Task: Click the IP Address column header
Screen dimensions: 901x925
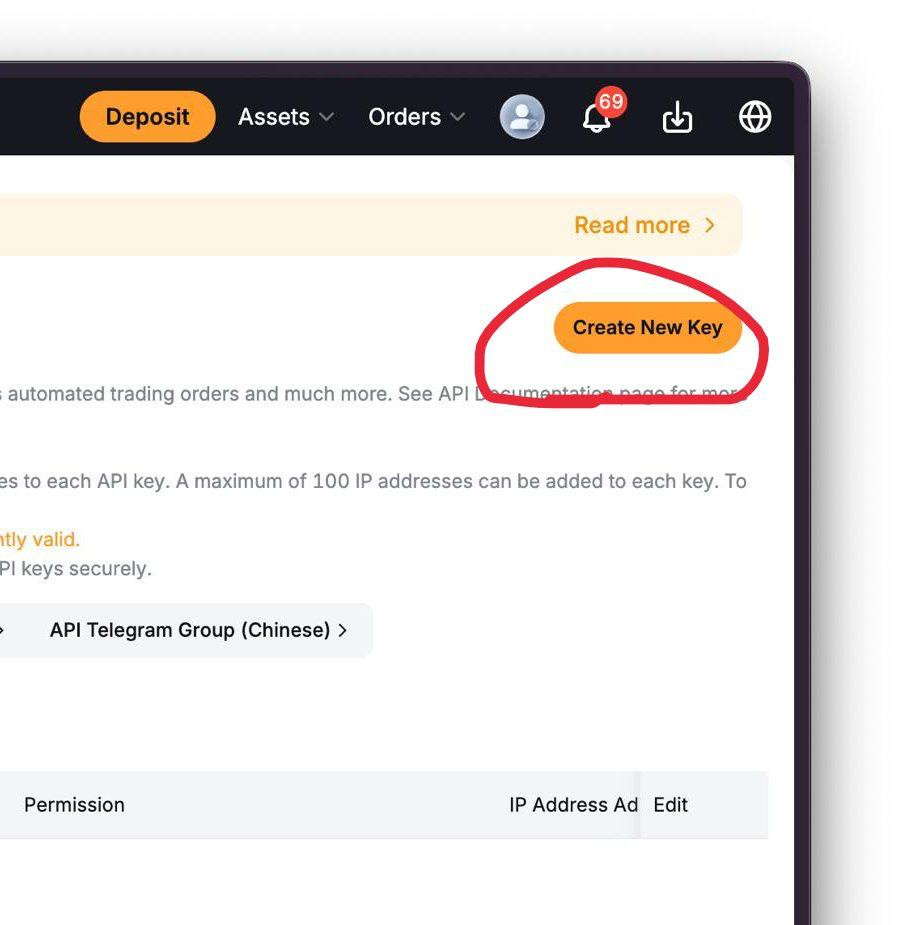Action: pyautogui.click(x=574, y=805)
